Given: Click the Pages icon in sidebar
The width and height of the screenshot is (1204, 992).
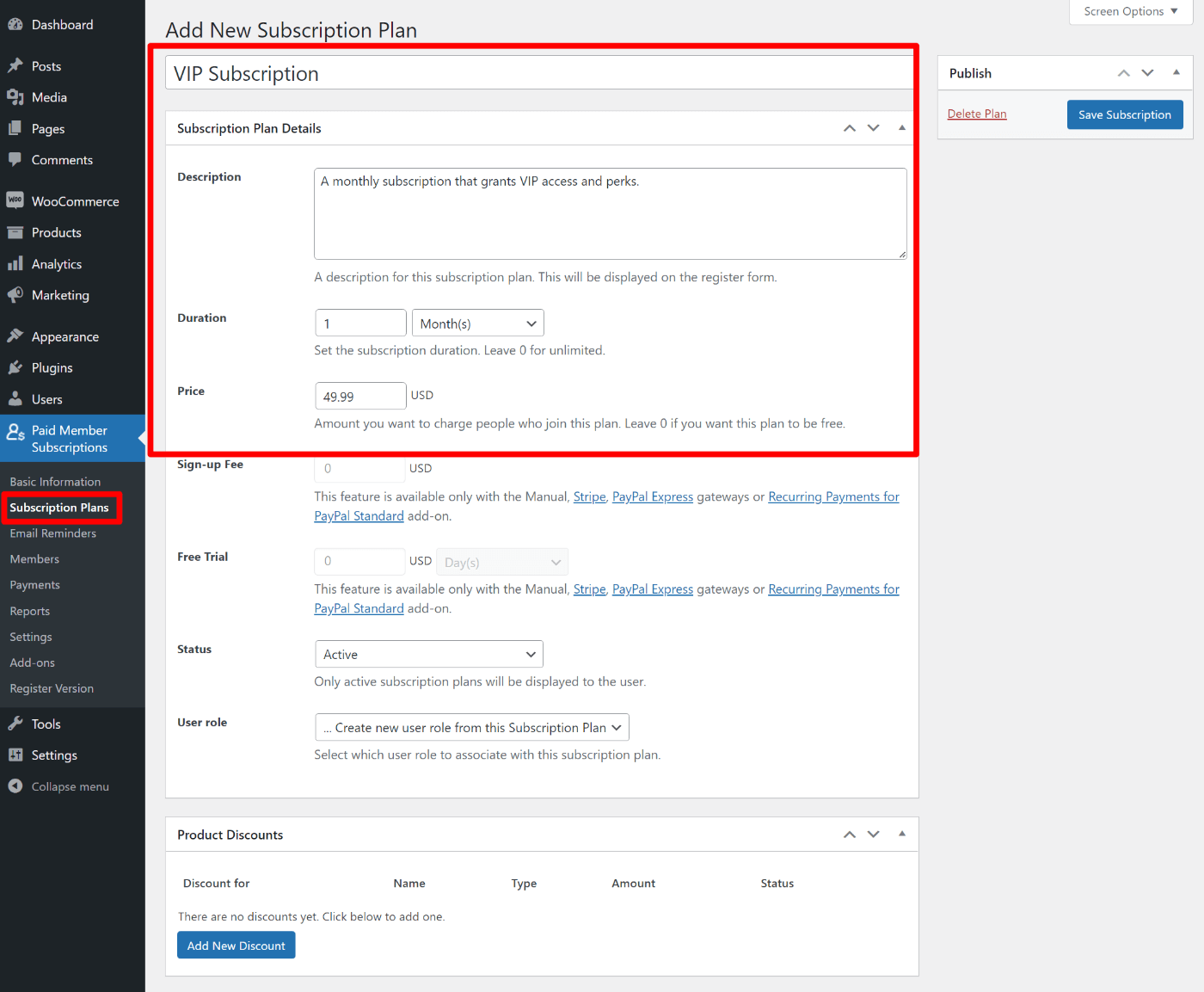Looking at the screenshot, I should coord(15,129).
